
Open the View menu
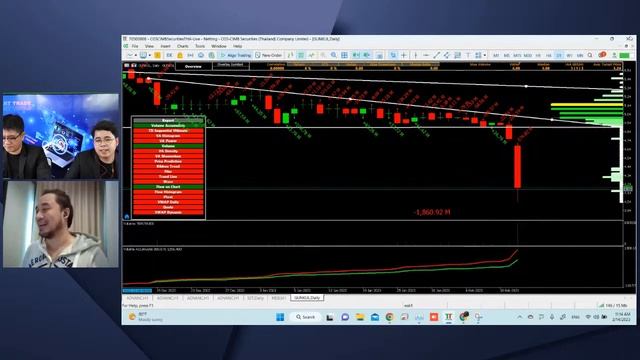tap(149, 46)
